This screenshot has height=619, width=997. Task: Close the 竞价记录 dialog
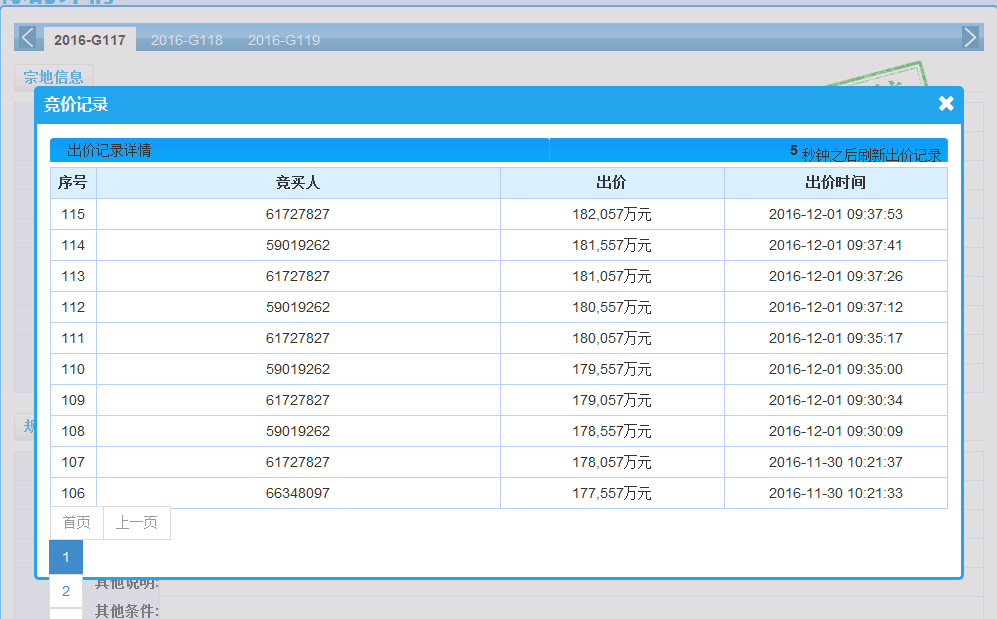click(x=946, y=104)
